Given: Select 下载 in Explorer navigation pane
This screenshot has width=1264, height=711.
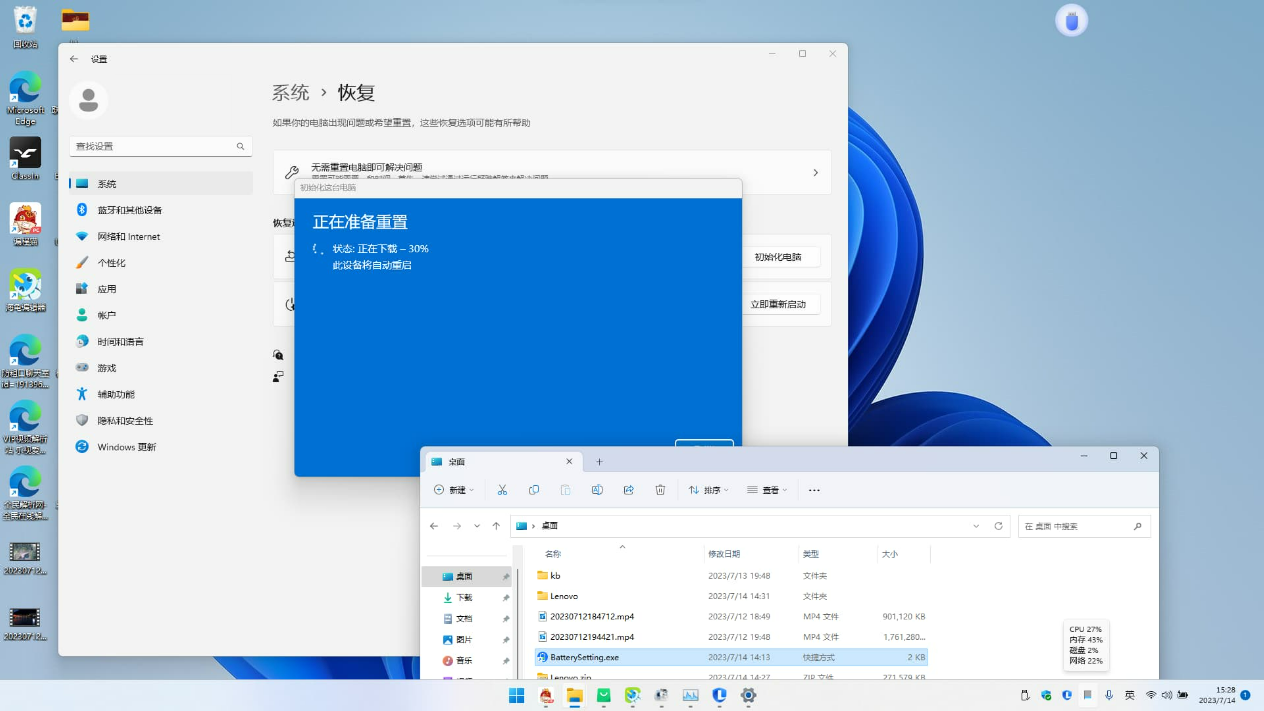Looking at the screenshot, I should [465, 598].
